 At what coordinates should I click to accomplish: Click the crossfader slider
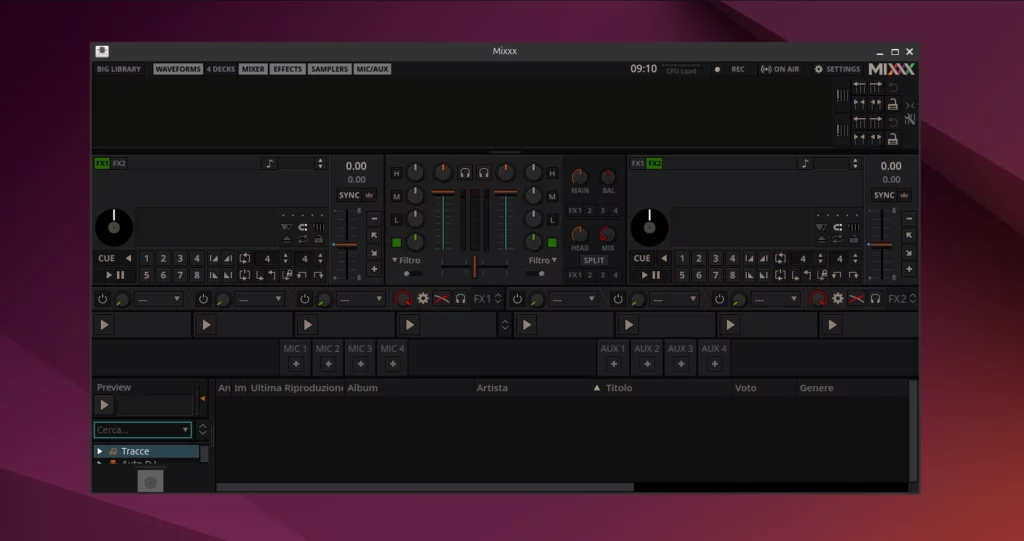pyautogui.click(x=475, y=266)
